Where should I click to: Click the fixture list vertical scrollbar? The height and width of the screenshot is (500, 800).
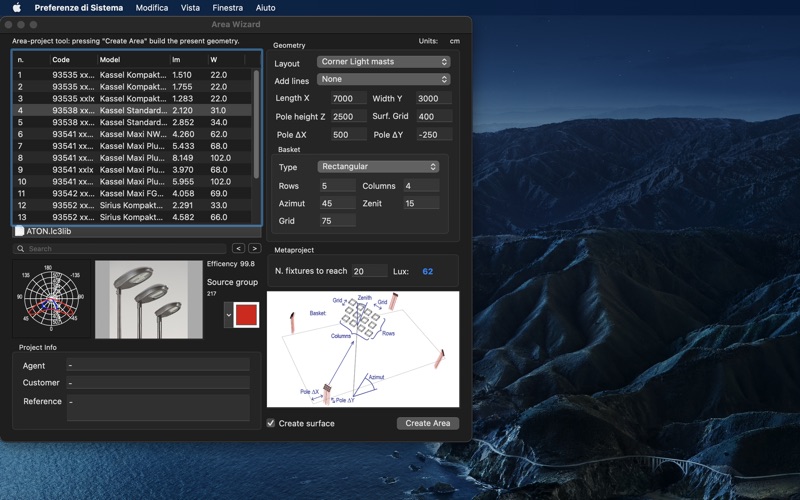(x=256, y=124)
